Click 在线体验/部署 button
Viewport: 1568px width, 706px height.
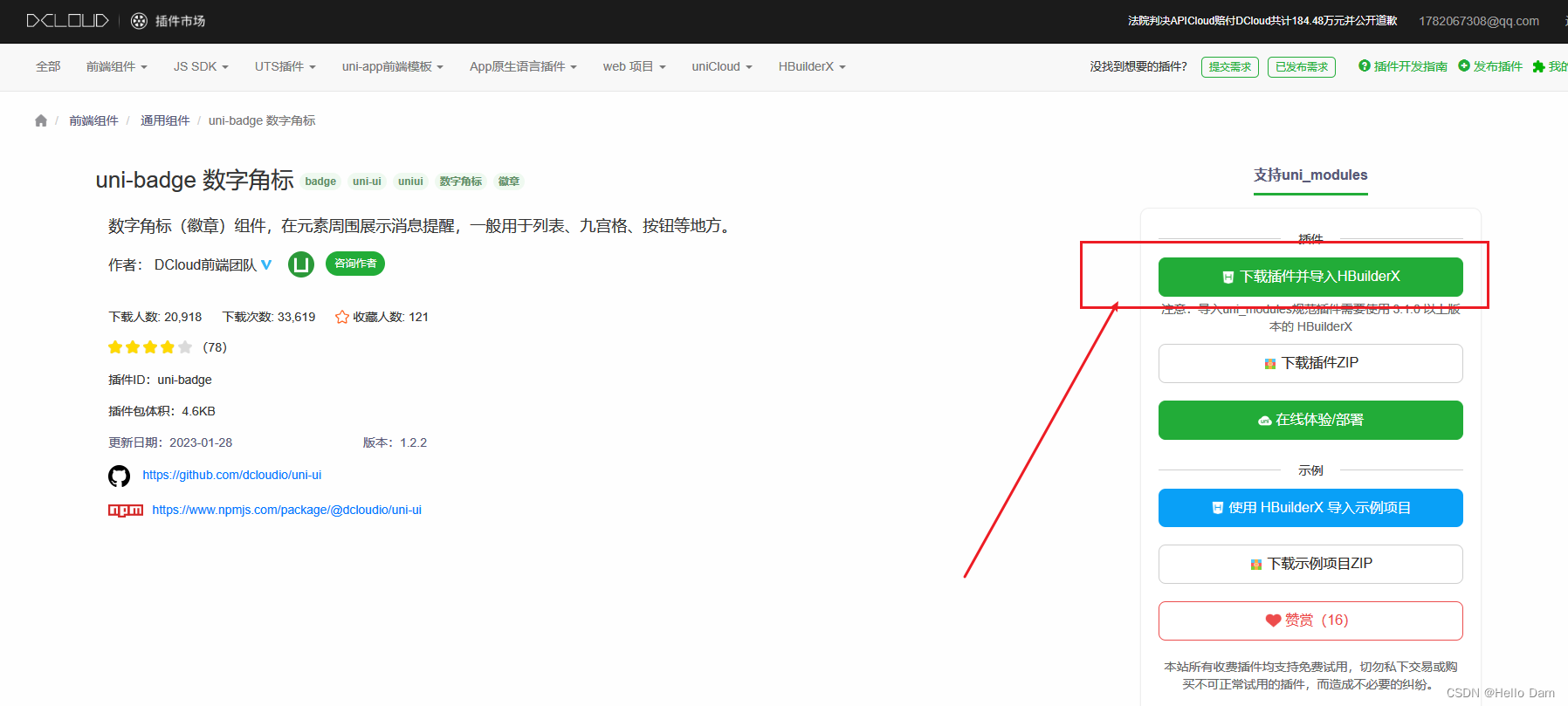(x=1310, y=420)
